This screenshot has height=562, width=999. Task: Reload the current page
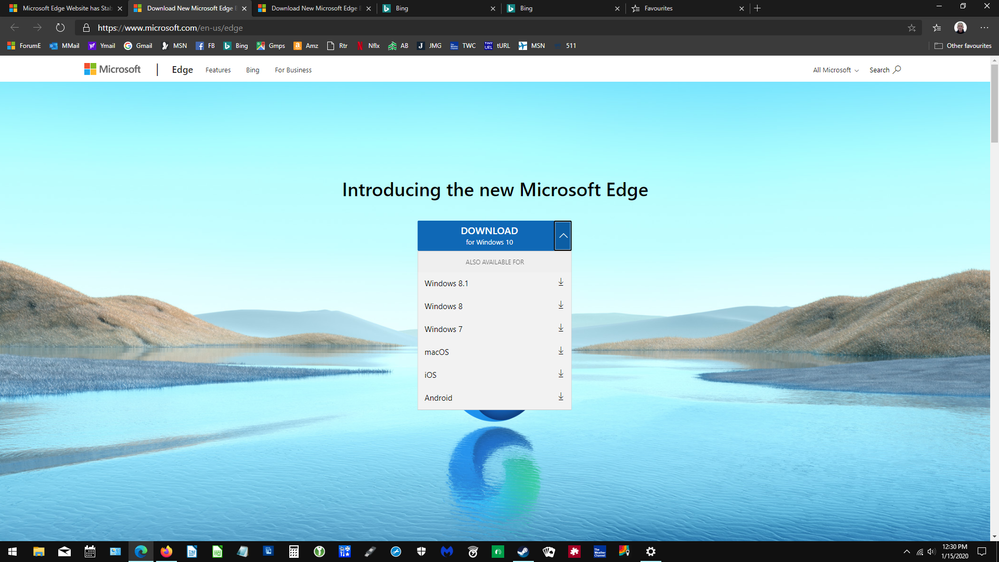point(60,27)
